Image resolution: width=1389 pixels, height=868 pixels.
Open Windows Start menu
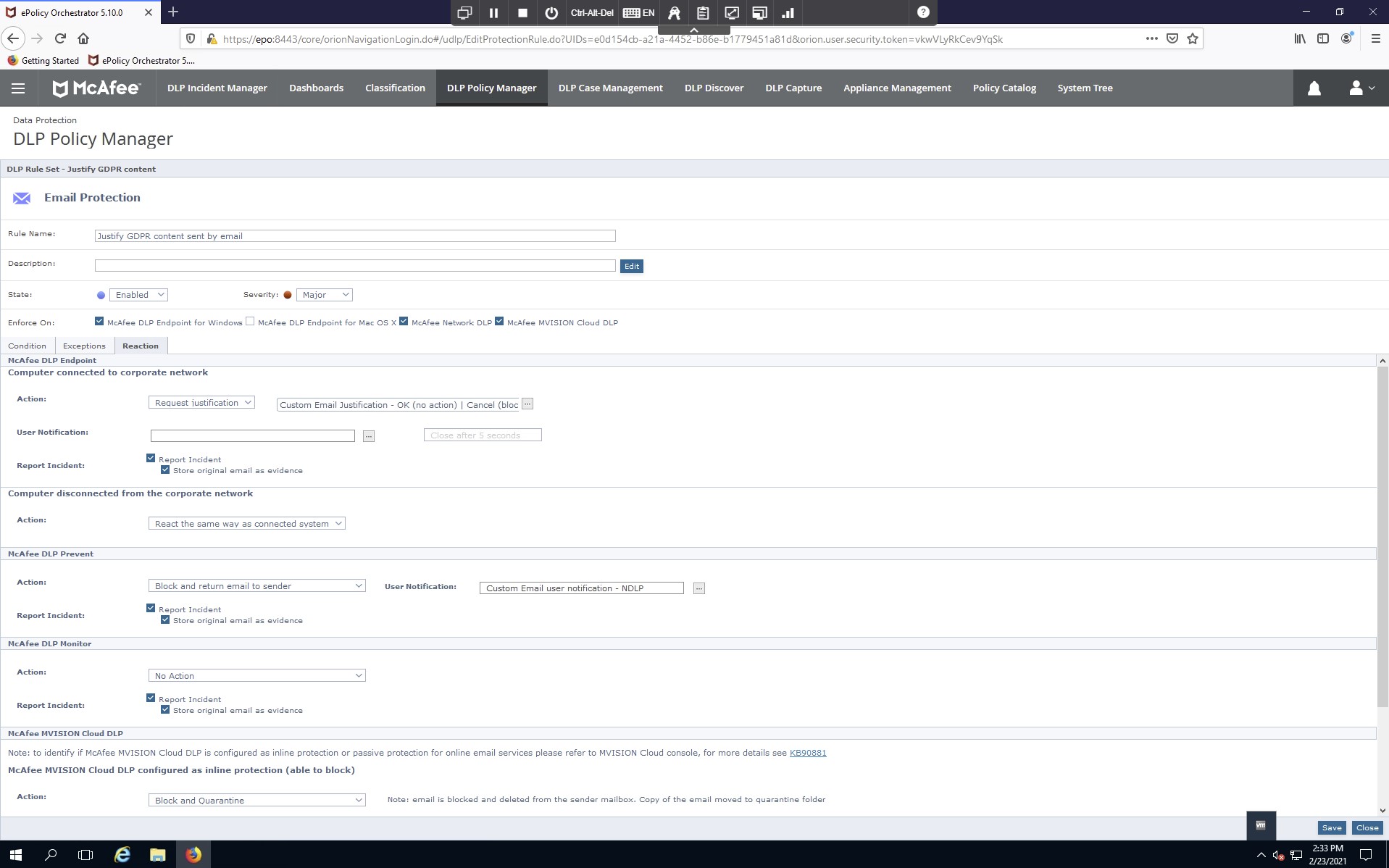coord(16,855)
